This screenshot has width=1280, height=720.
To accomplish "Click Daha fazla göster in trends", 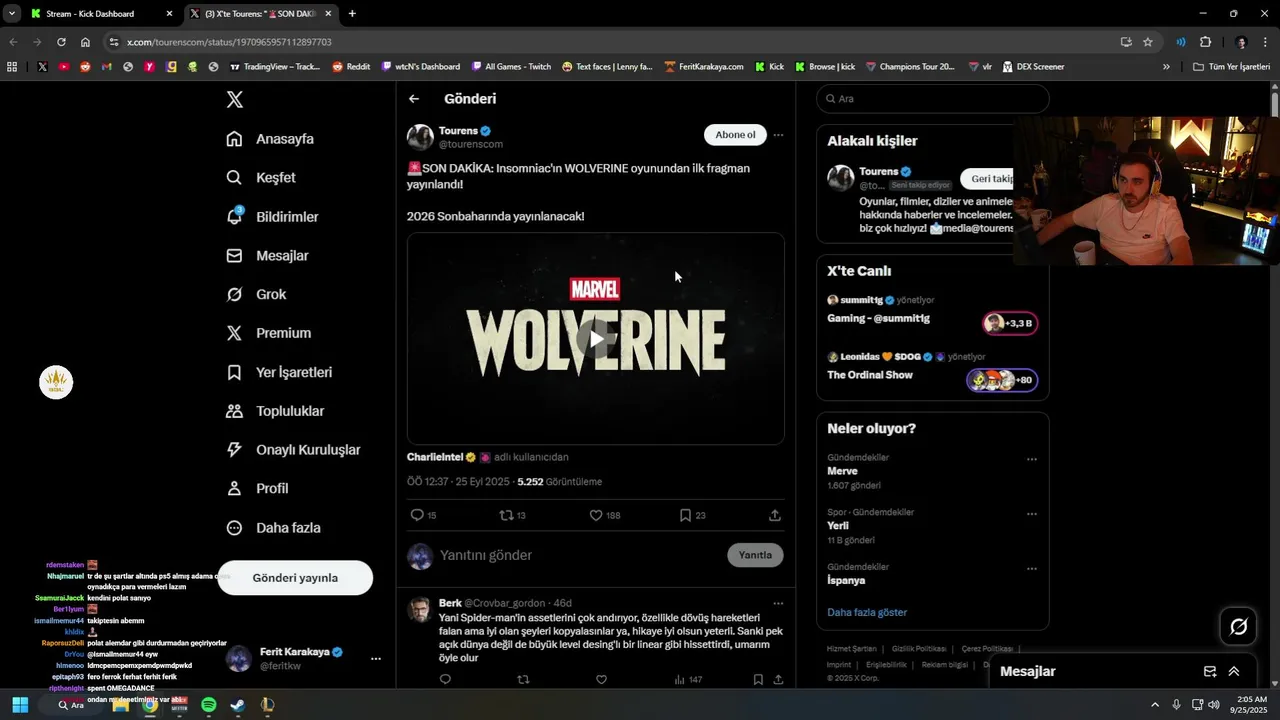I will point(867,612).
